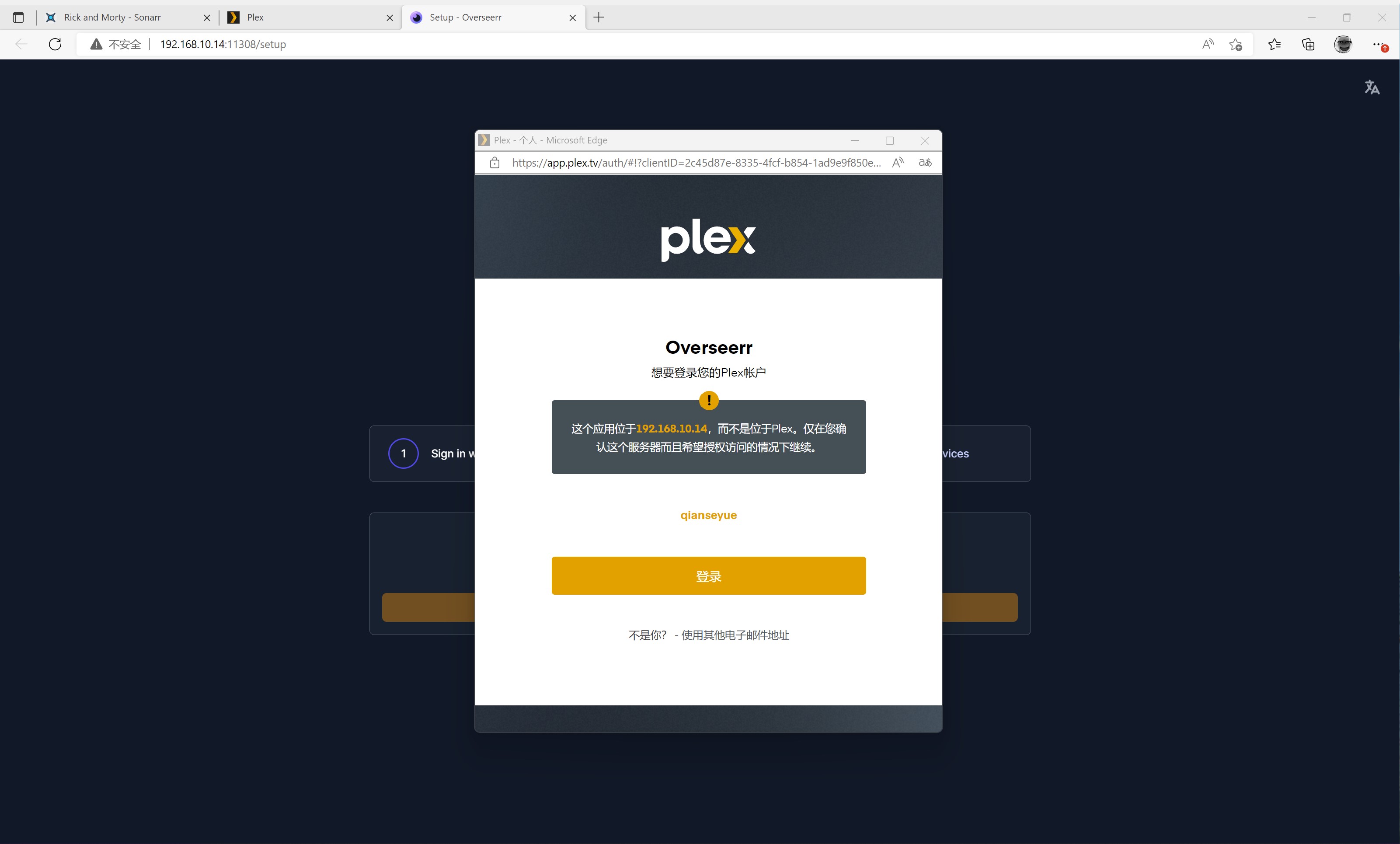Click the Edge profile avatar icon
The height and width of the screenshot is (844, 1400).
click(1344, 44)
